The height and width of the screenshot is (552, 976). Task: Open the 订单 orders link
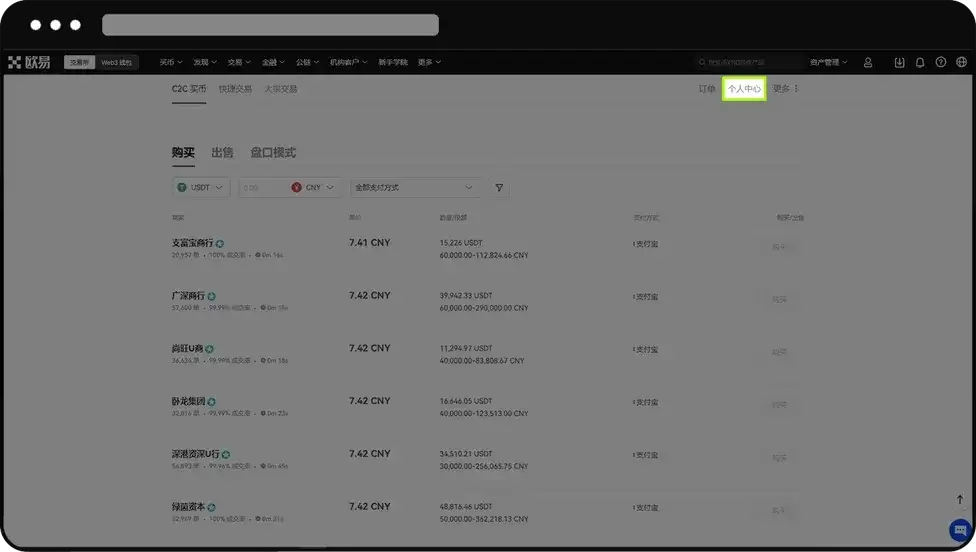[706, 89]
